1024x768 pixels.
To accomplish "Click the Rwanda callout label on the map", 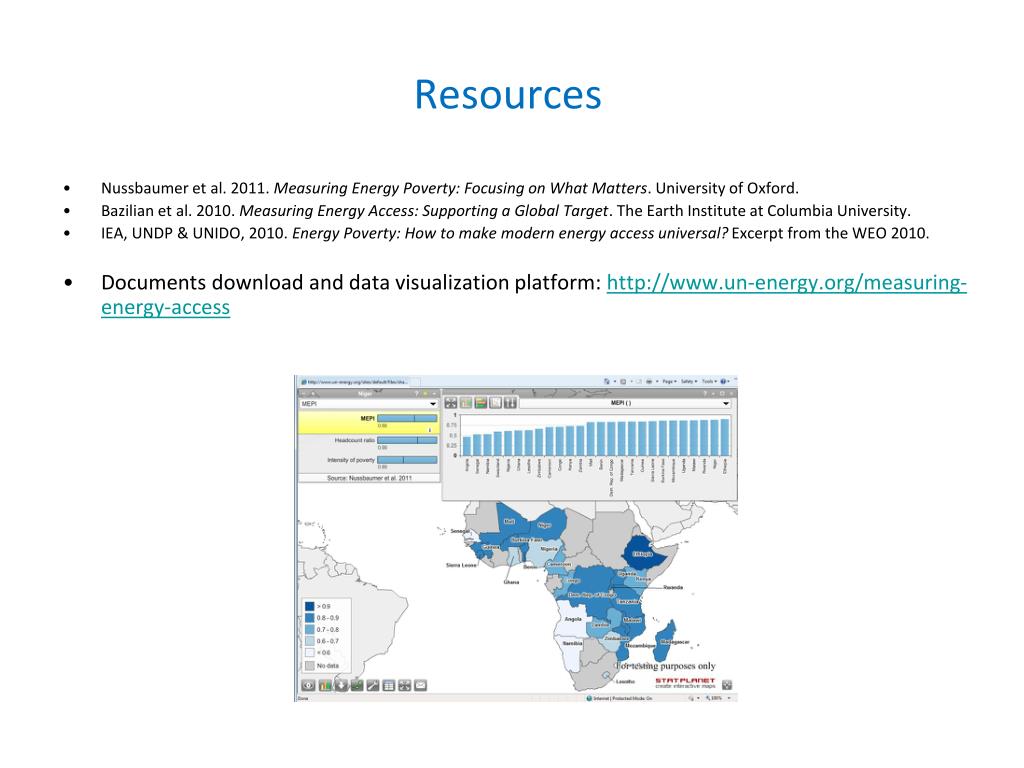I will (673, 587).
